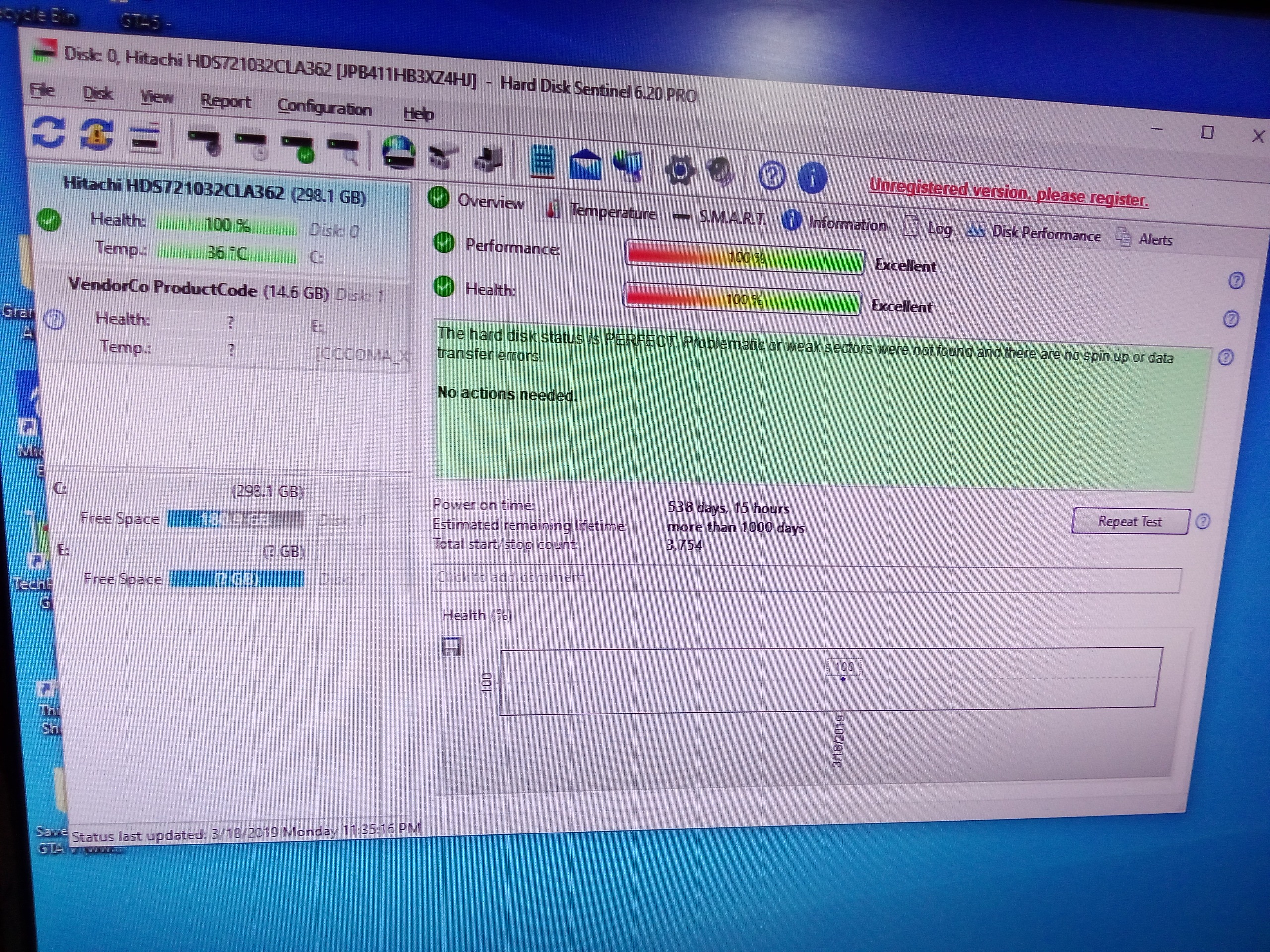
Task: Click the blue info circle toolbar icon
Action: pyautogui.click(x=812, y=178)
